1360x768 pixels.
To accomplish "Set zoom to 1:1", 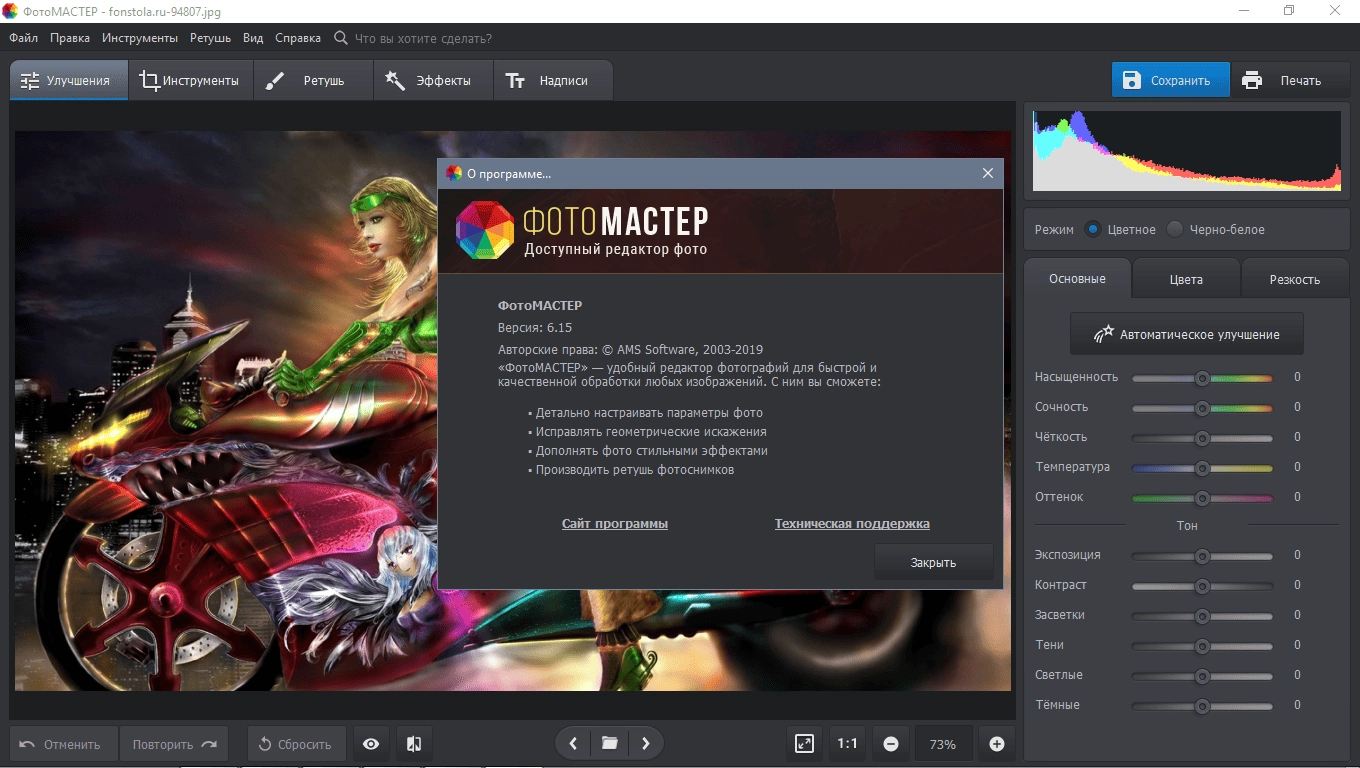I will coord(848,744).
